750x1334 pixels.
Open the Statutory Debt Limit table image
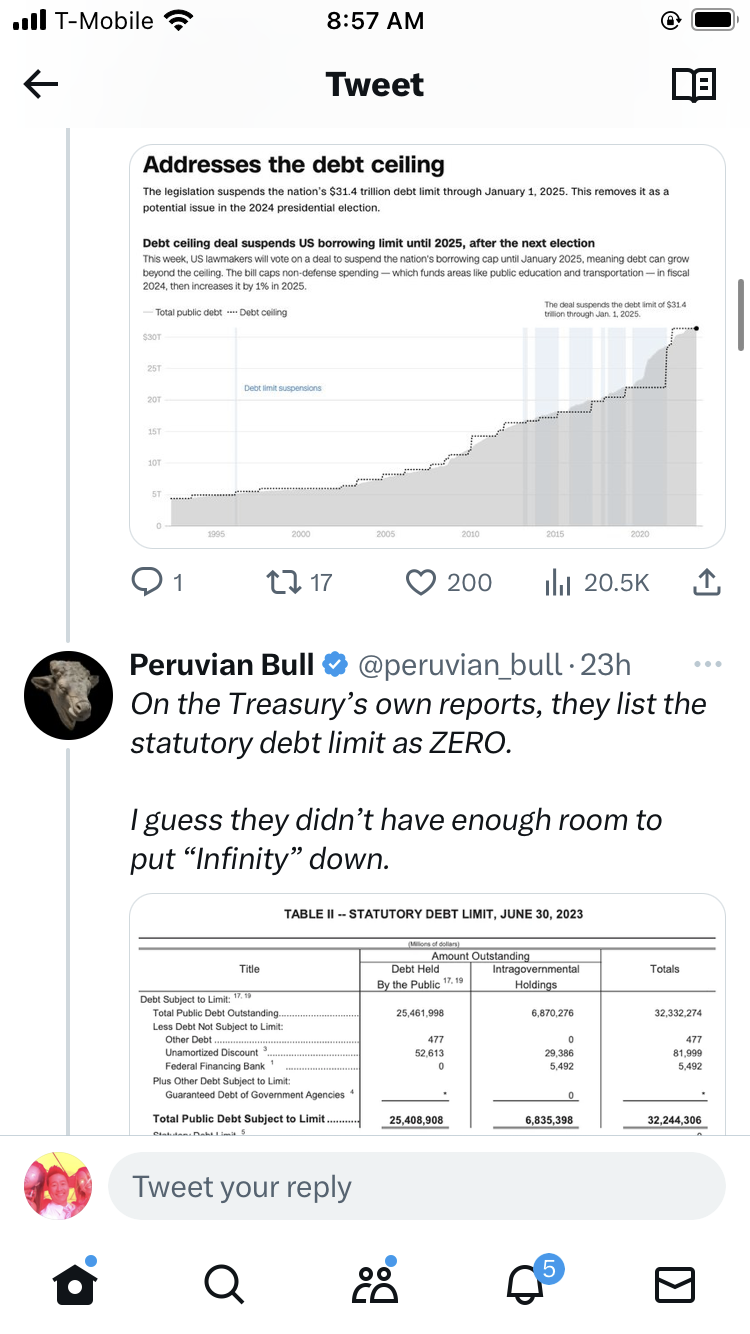pos(427,1014)
